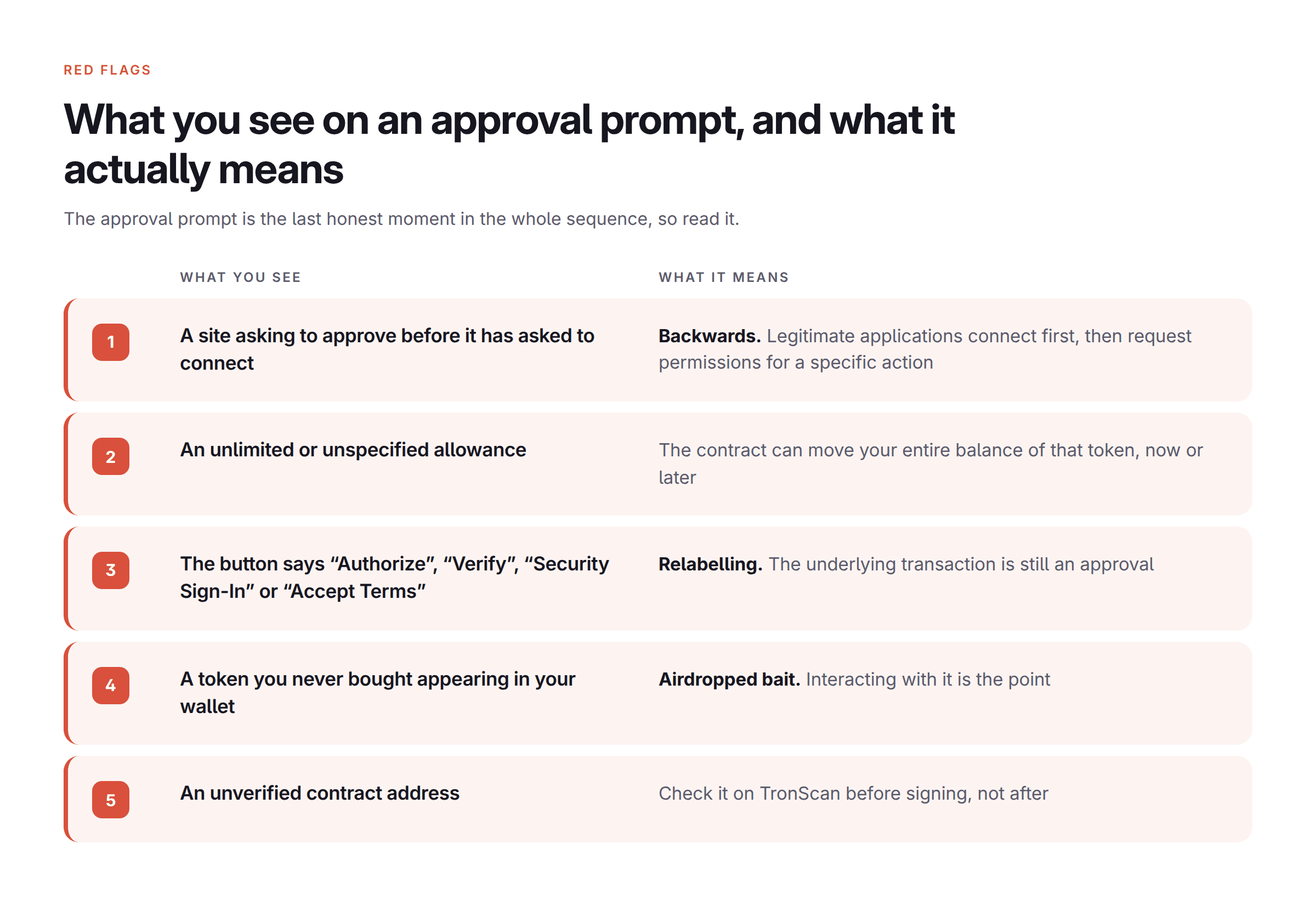
Task: Click the red number 2 badge
Action: pos(111,456)
